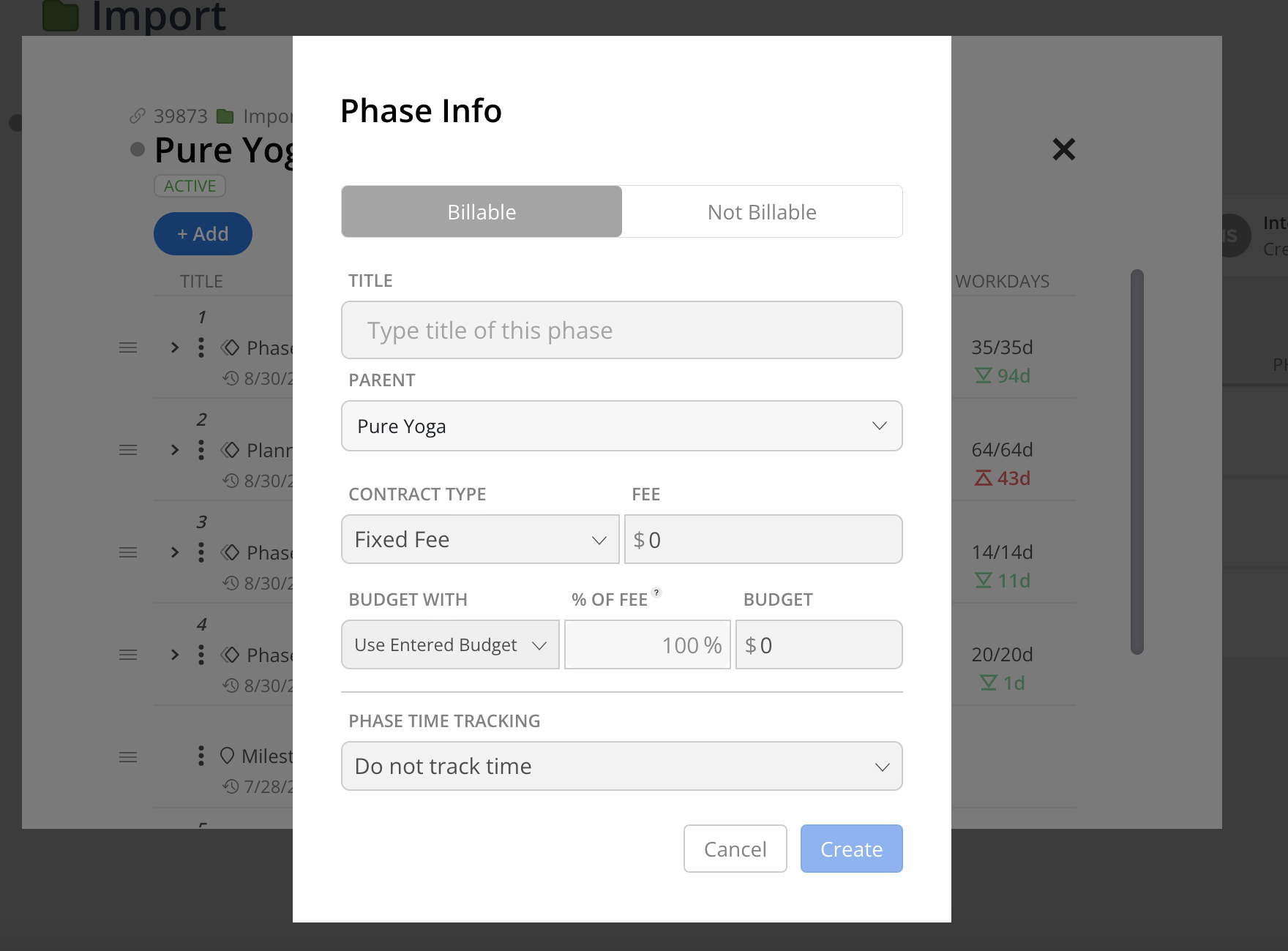This screenshot has height=951, width=1288.
Task: Open the three-dot menu for row 2
Action: (201, 450)
